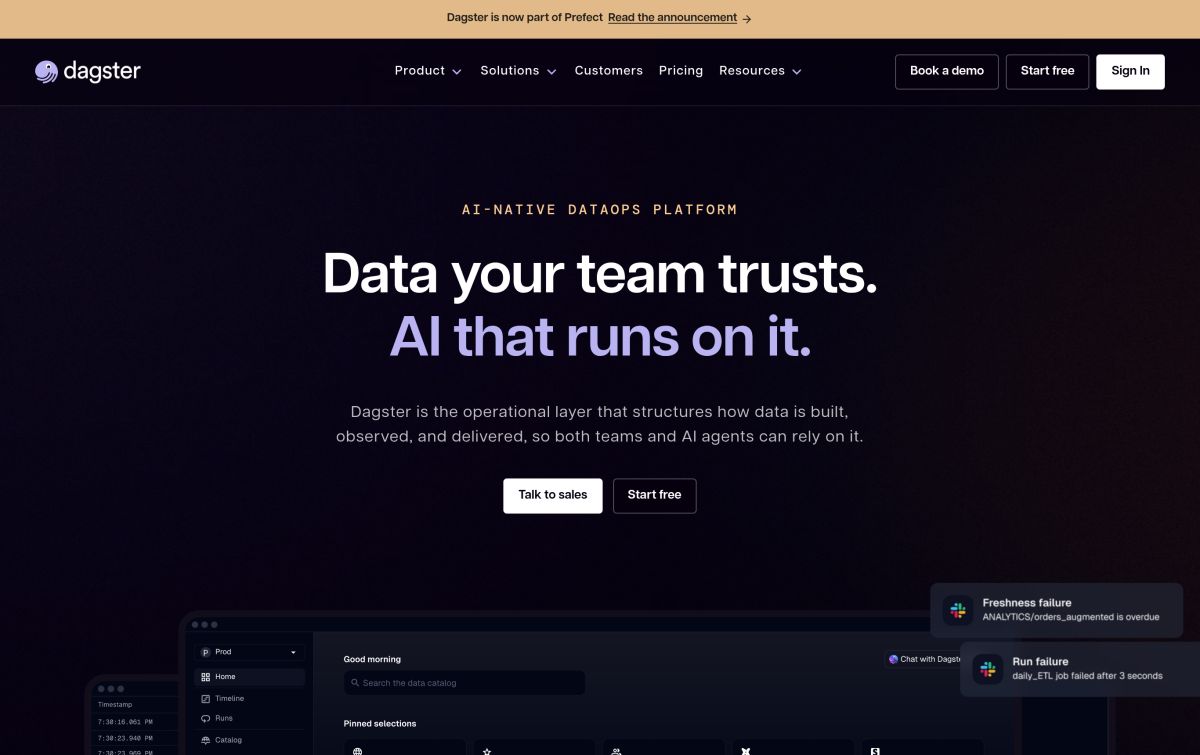Click the Catalog icon in sidebar
1200x755 pixels.
tap(206, 740)
